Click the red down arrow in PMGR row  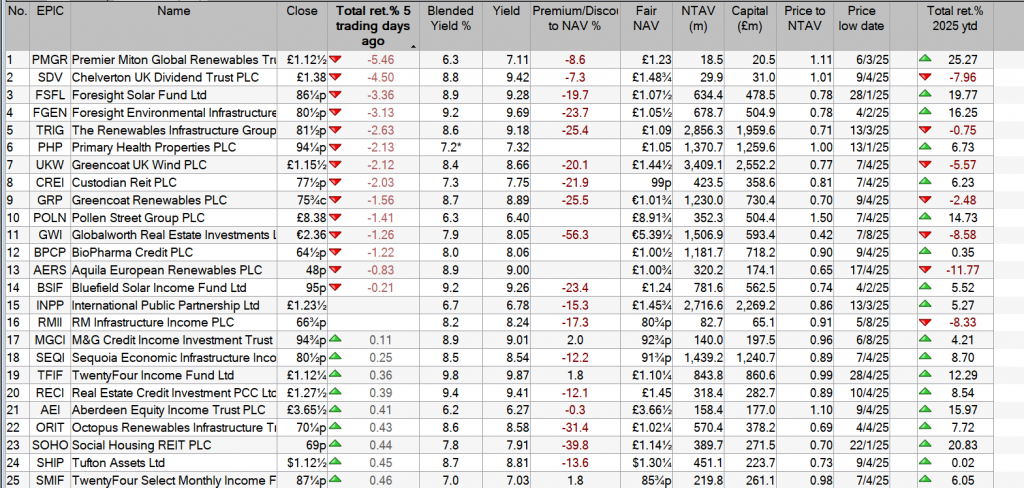pyautogui.click(x=335, y=59)
